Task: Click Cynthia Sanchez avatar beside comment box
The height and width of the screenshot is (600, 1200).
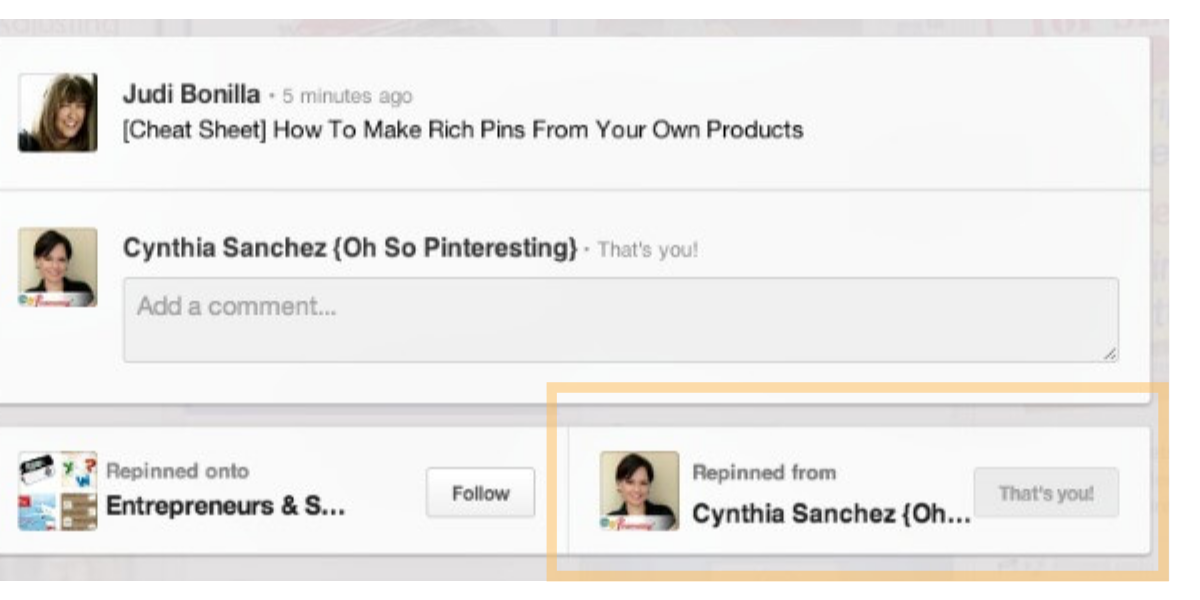Action: point(57,266)
